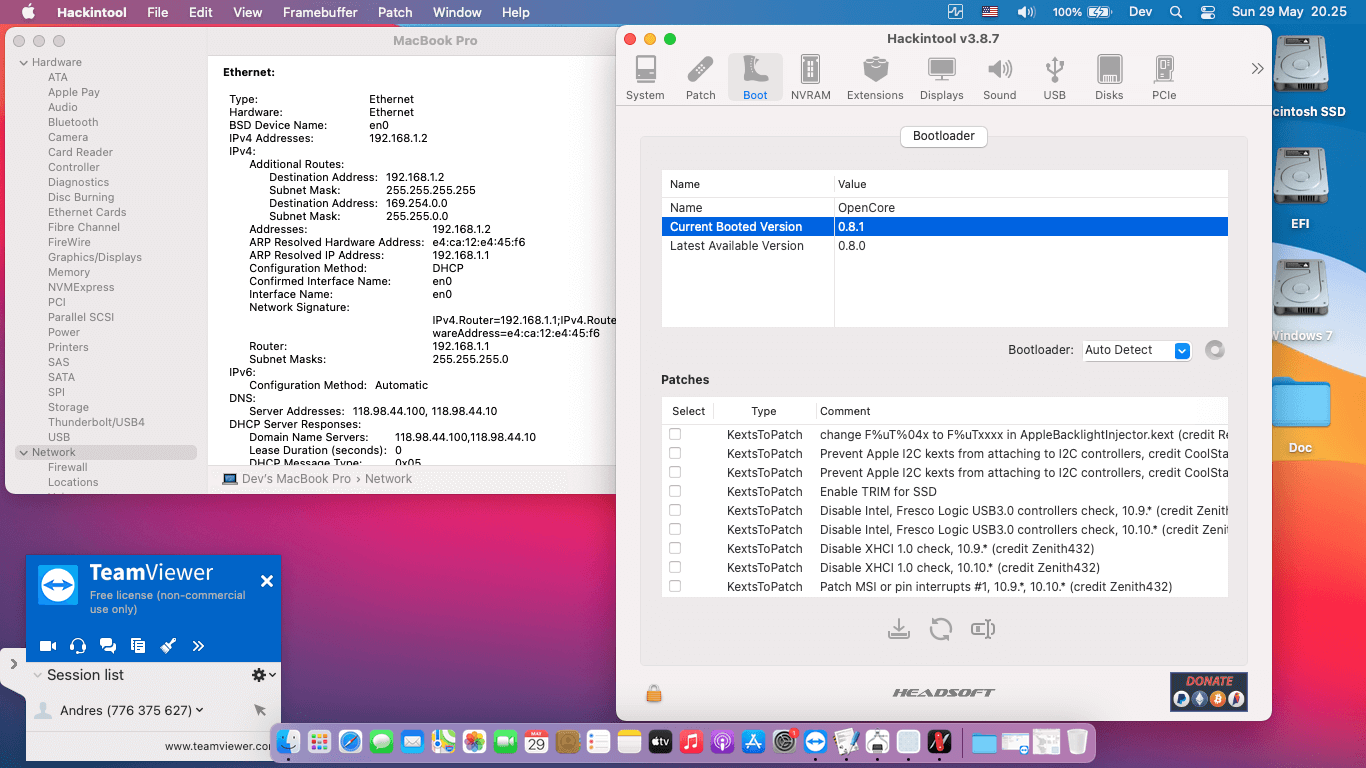The width and height of the screenshot is (1366, 768).
Task: Select the Current Booted Version row
Action: pos(944,227)
